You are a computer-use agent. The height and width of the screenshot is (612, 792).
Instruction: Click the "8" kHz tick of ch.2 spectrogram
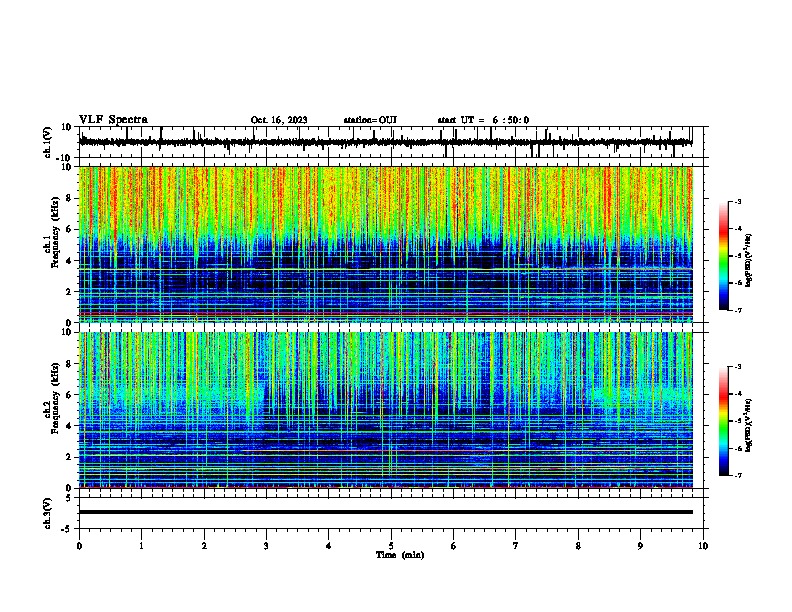pyautogui.click(x=69, y=364)
